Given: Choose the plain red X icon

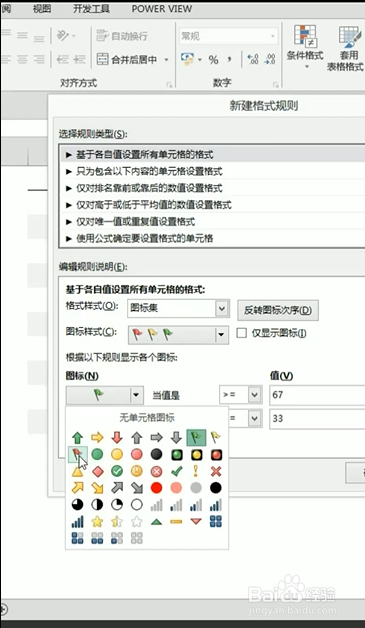Looking at the screenshot, I should coord(216,471).
